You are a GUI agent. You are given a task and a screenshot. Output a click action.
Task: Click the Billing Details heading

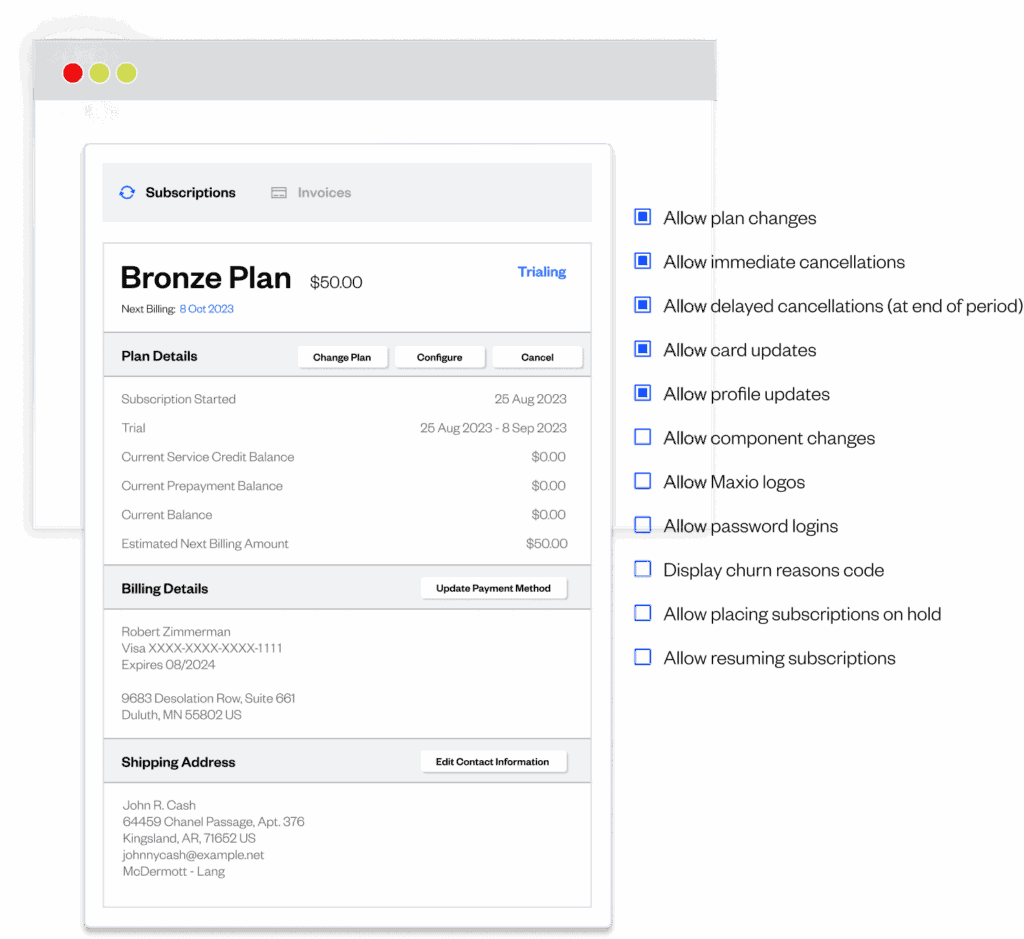(x=165, y=589)
